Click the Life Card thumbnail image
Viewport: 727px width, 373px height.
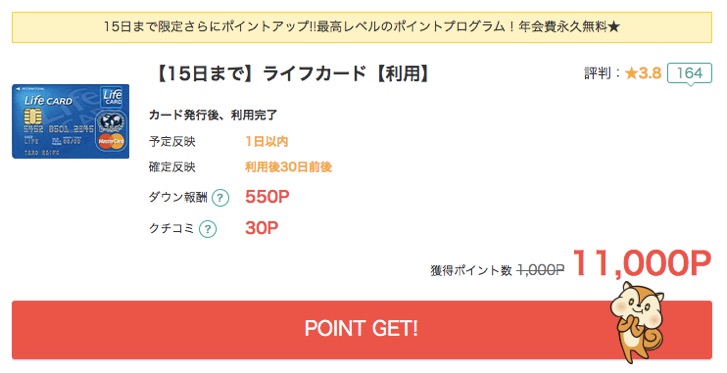(70, 121)
